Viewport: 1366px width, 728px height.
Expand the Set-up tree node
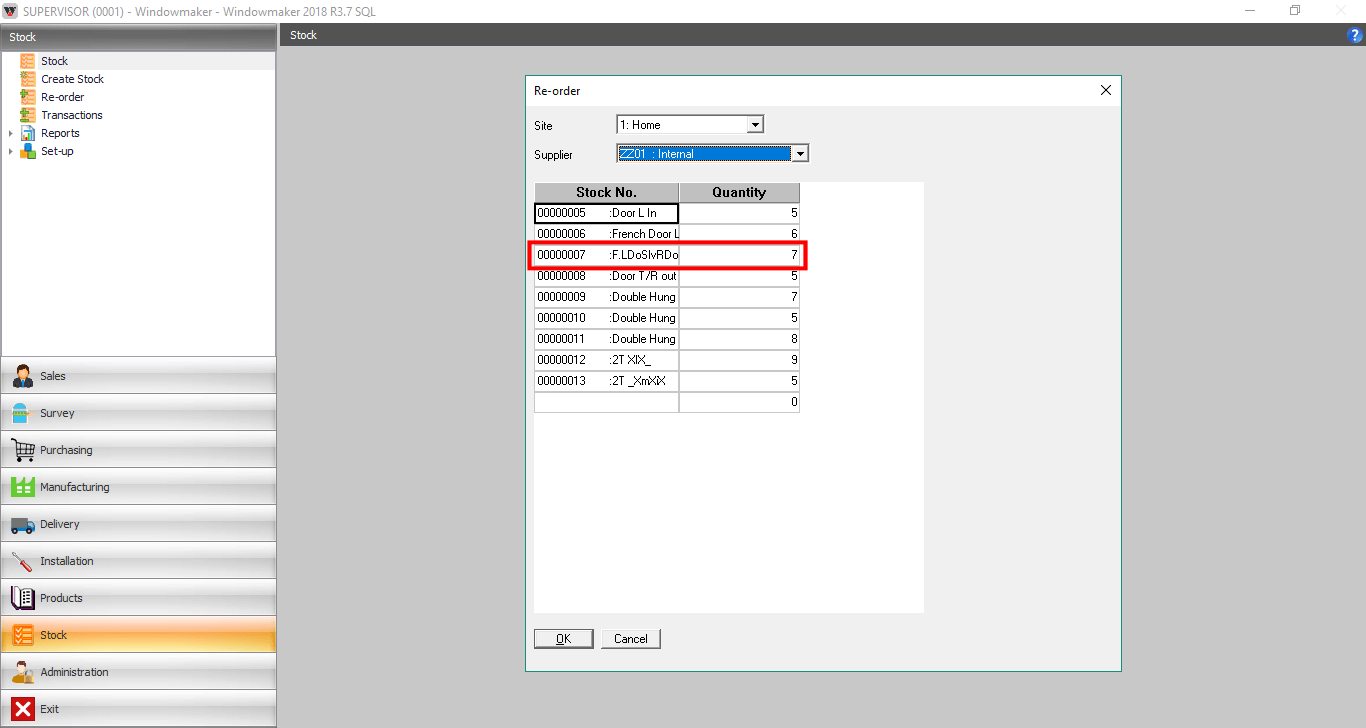(11, 151)
